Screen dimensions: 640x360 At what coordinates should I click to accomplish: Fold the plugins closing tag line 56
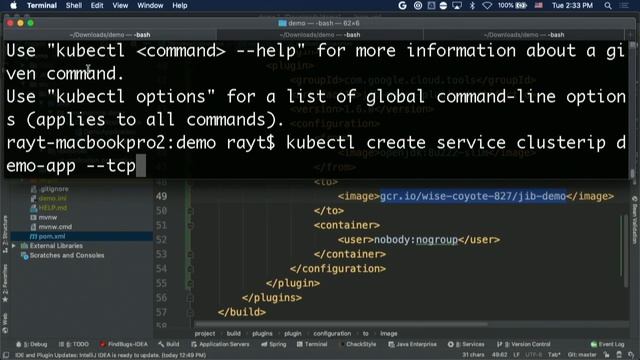point(190,298)
